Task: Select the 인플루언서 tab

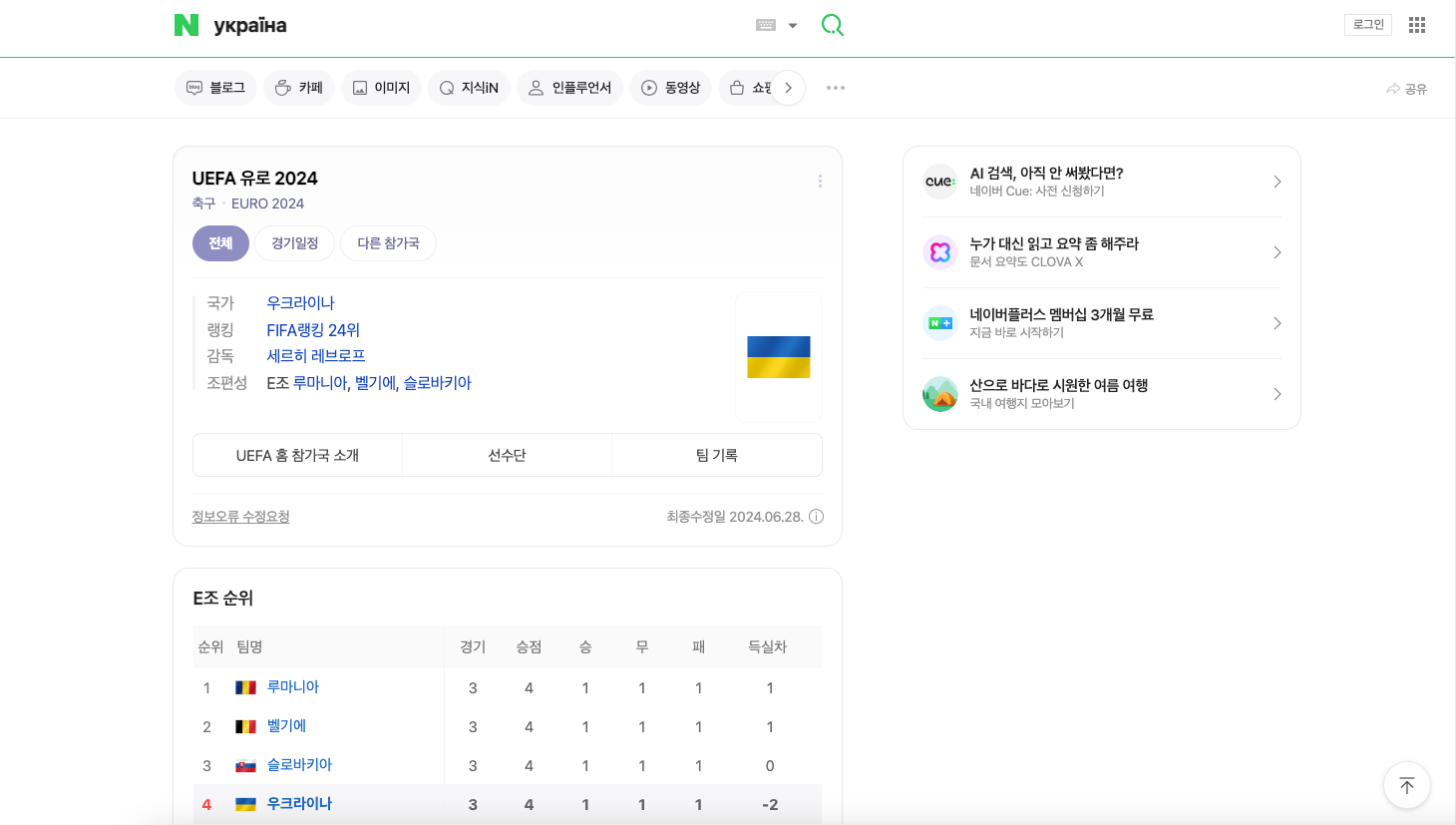Action: click(x=569, y=88)
